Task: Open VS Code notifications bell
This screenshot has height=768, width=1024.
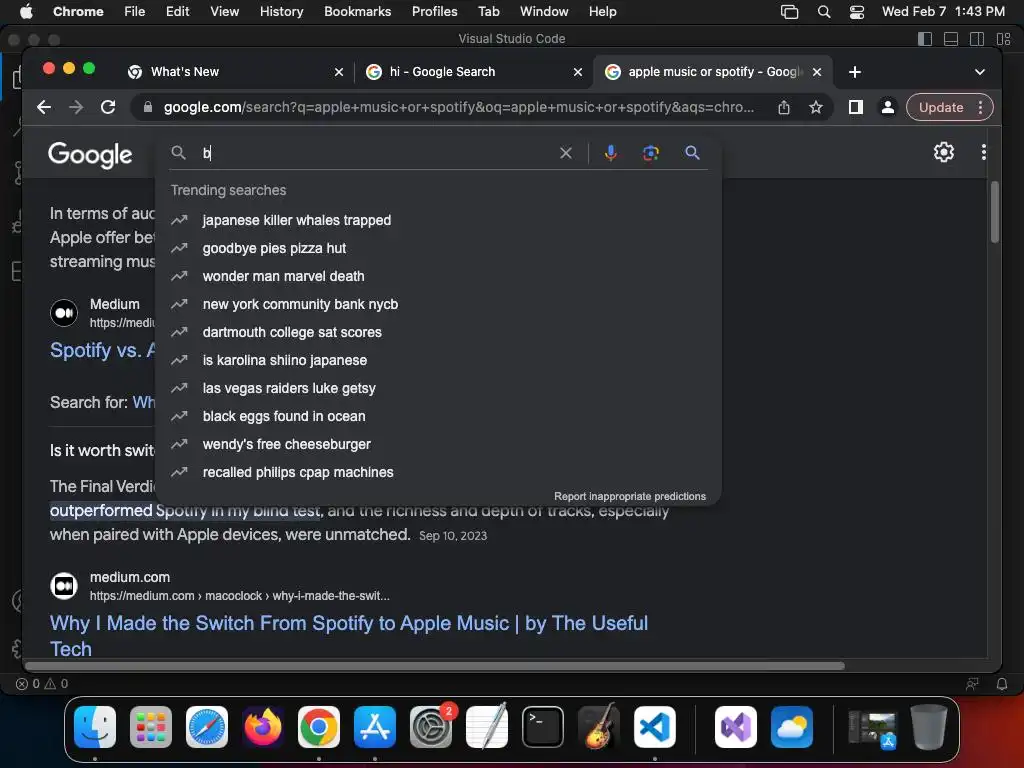Action: [1002, 684]
